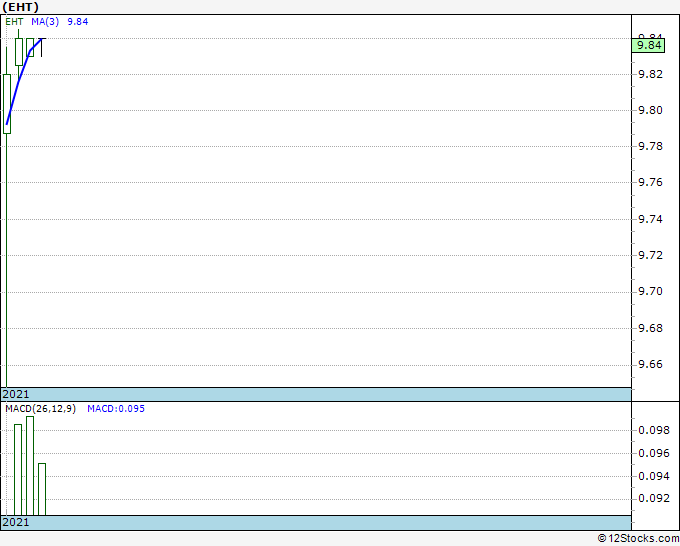Click the 2021 label under price chart

point(16,395)
